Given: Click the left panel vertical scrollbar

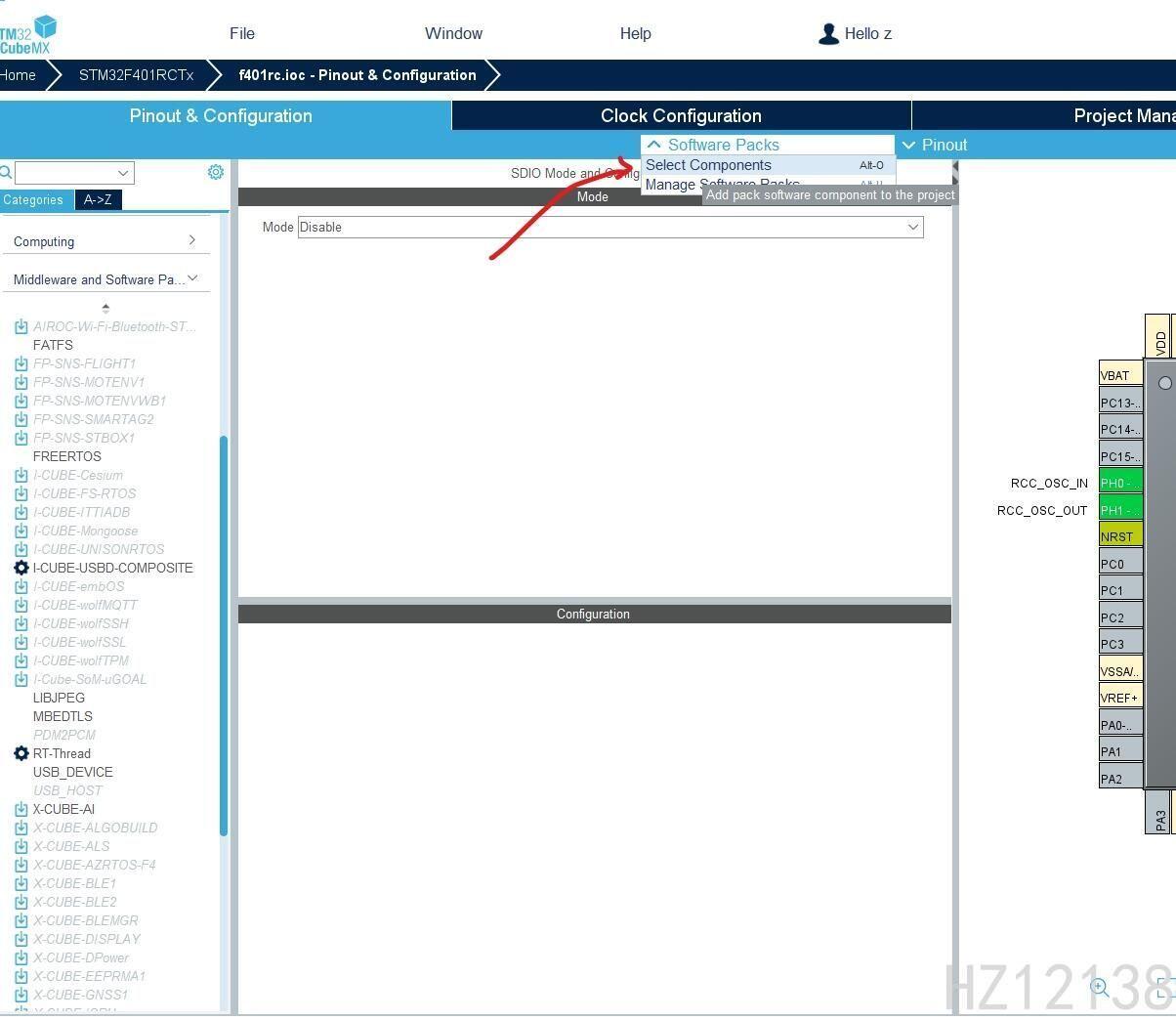Looking at the screenshot, I should pyautogui.click(x=224, y=635).
